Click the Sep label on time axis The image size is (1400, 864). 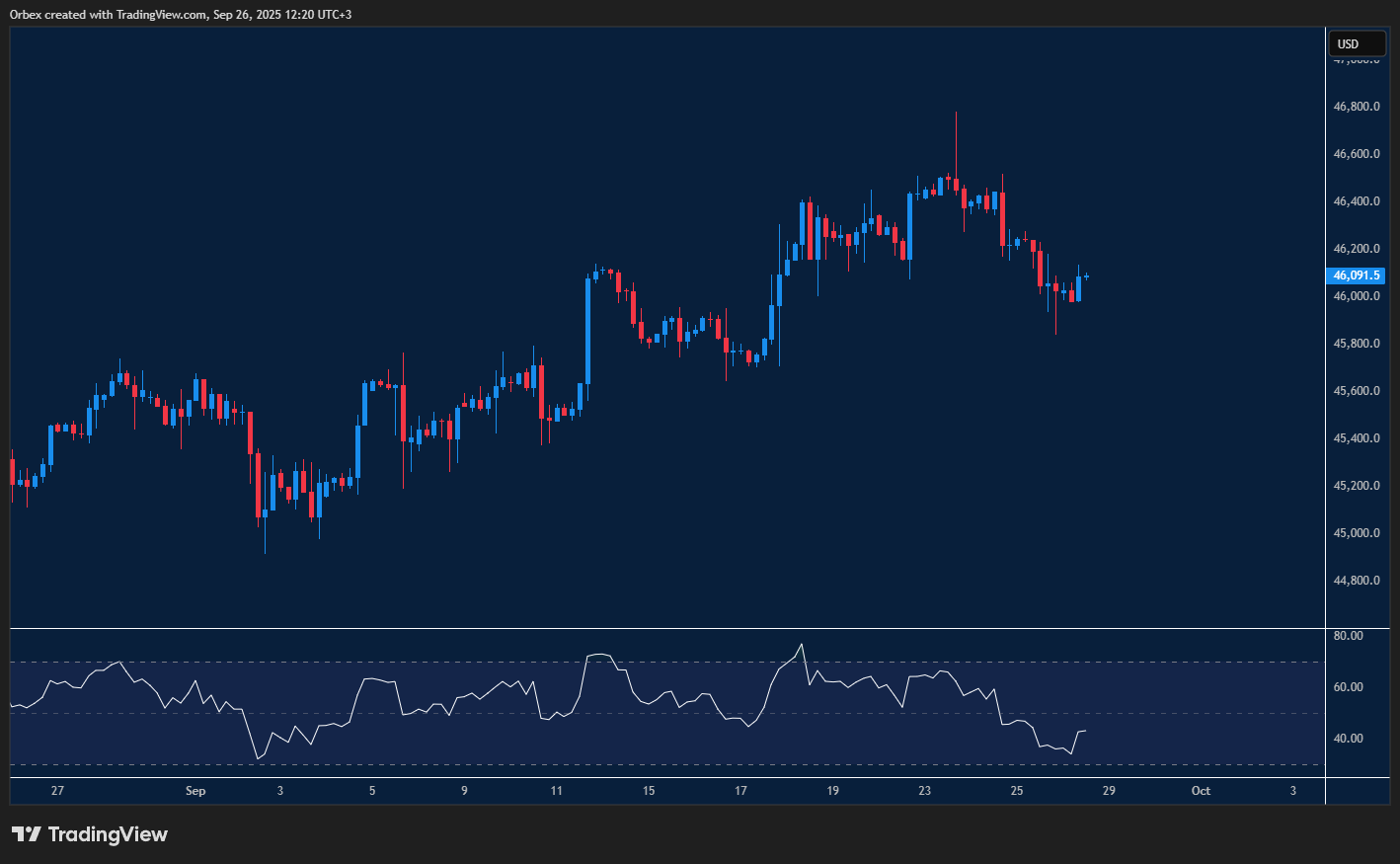pyautogui.click(x=195, y=791)
